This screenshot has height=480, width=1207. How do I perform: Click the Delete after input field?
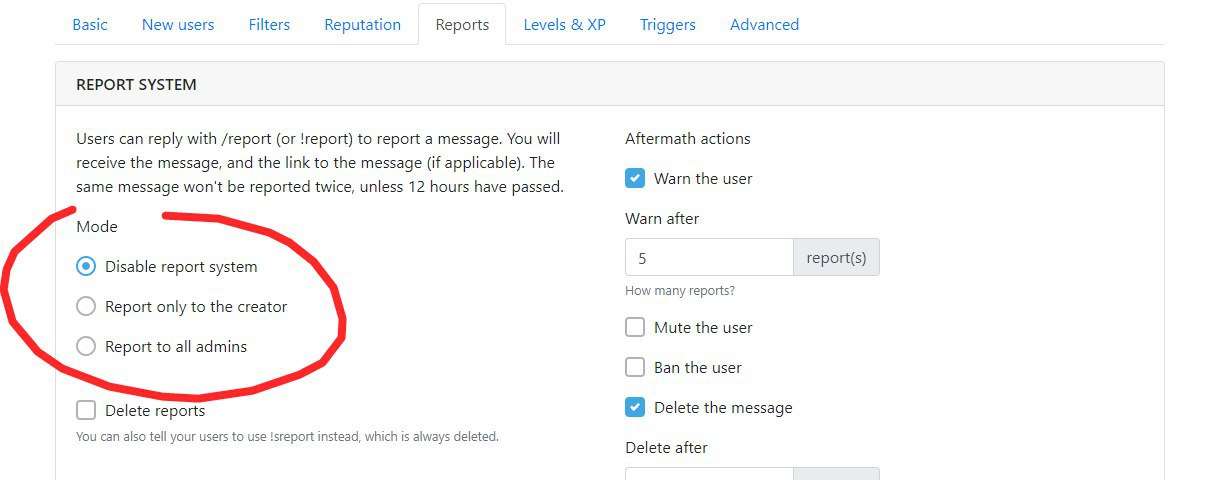point(709,474)
